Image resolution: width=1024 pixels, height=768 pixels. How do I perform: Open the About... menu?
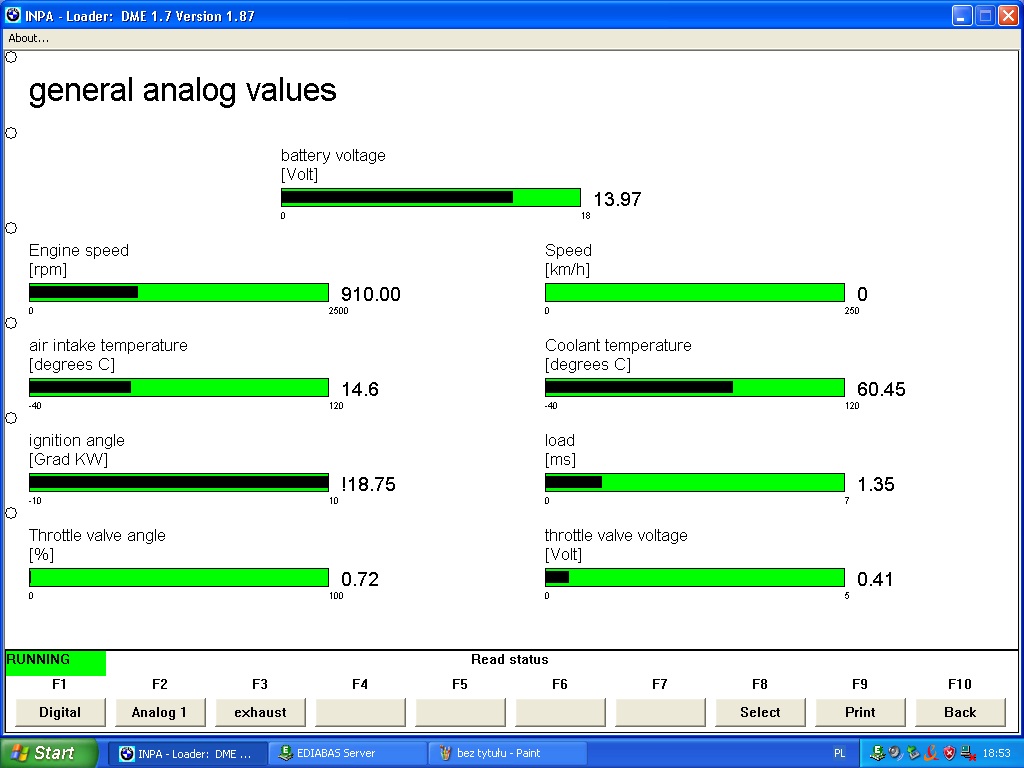click(x=28, y=38)
